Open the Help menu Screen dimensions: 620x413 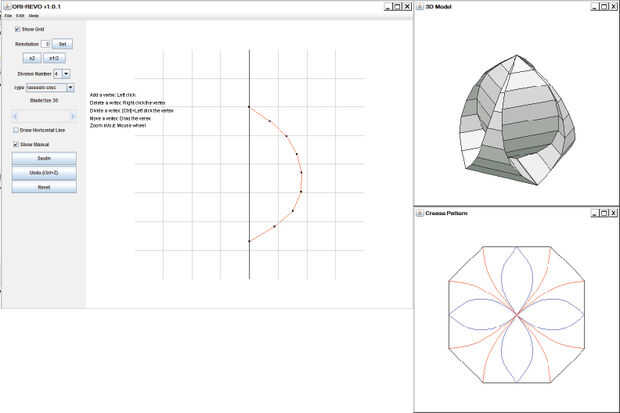34,15
